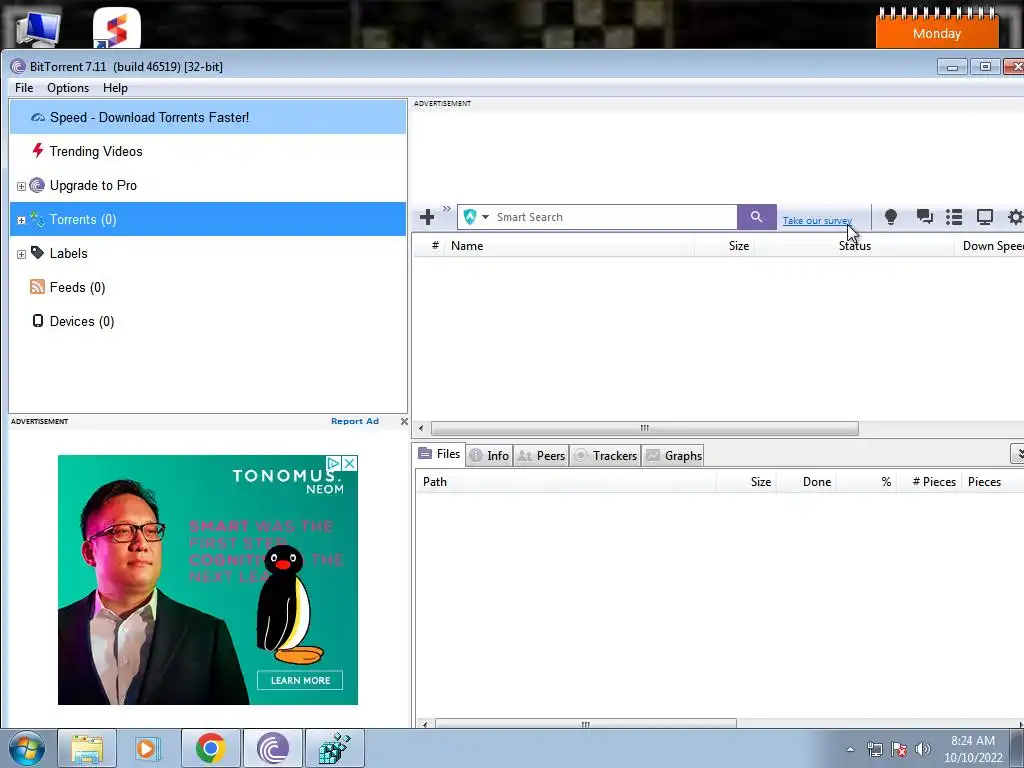Click the Action Center flag tray icon
The width and height of the screenshot is (1024, 768).
pos(899,749)
